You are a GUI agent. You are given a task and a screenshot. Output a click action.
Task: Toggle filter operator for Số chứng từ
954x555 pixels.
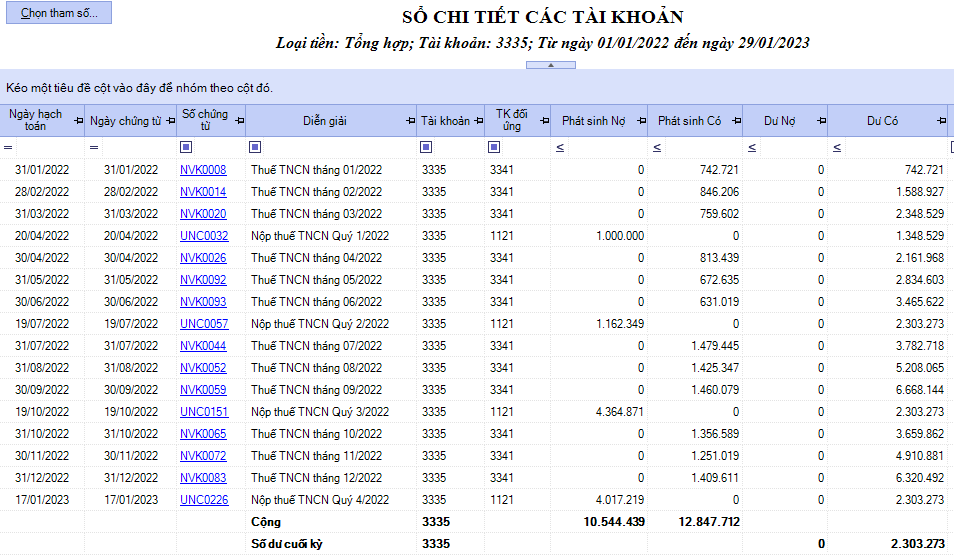pos(186,148)
